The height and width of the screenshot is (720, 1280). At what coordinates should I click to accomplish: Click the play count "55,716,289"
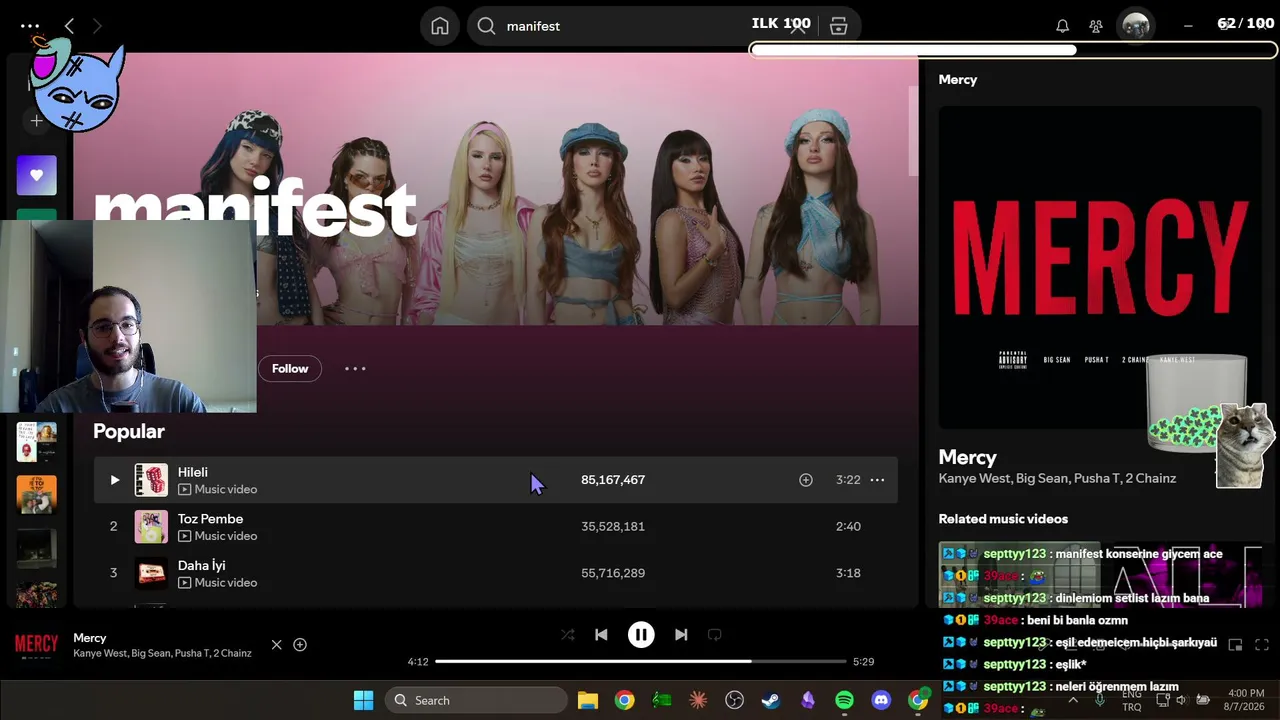(x=613, y=573)
